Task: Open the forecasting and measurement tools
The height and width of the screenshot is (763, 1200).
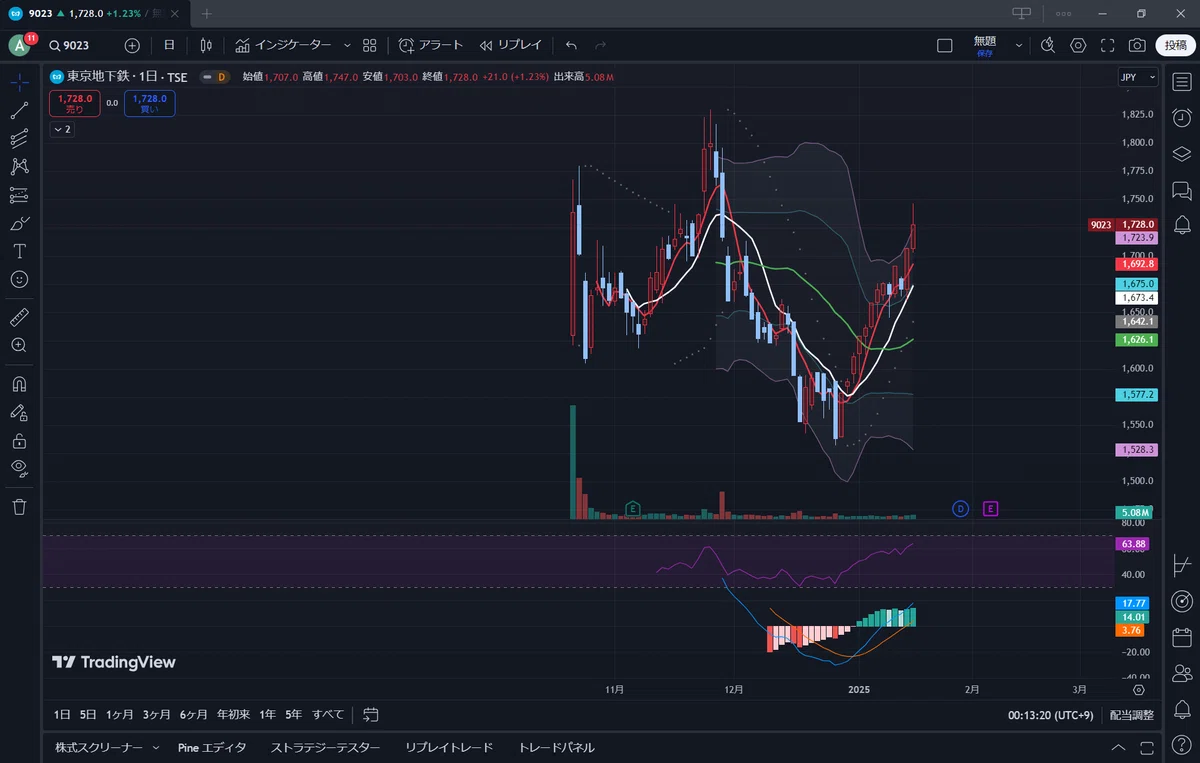Action: (x=19, y=195)
